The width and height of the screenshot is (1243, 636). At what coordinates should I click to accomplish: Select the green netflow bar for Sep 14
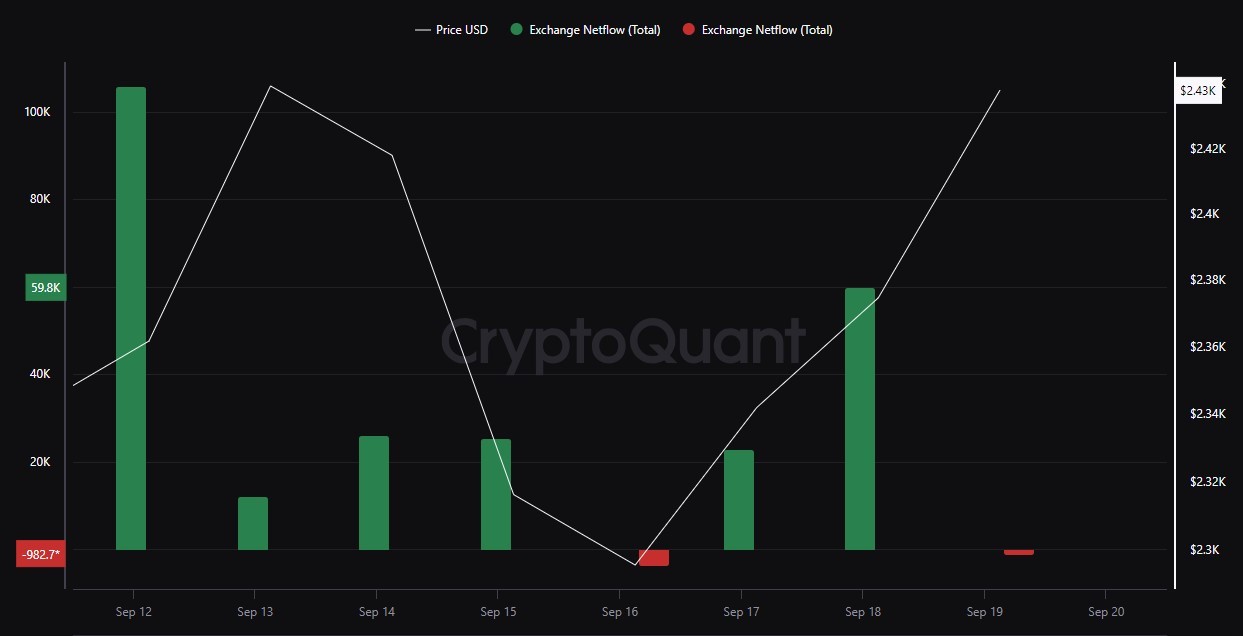[374, 493]
